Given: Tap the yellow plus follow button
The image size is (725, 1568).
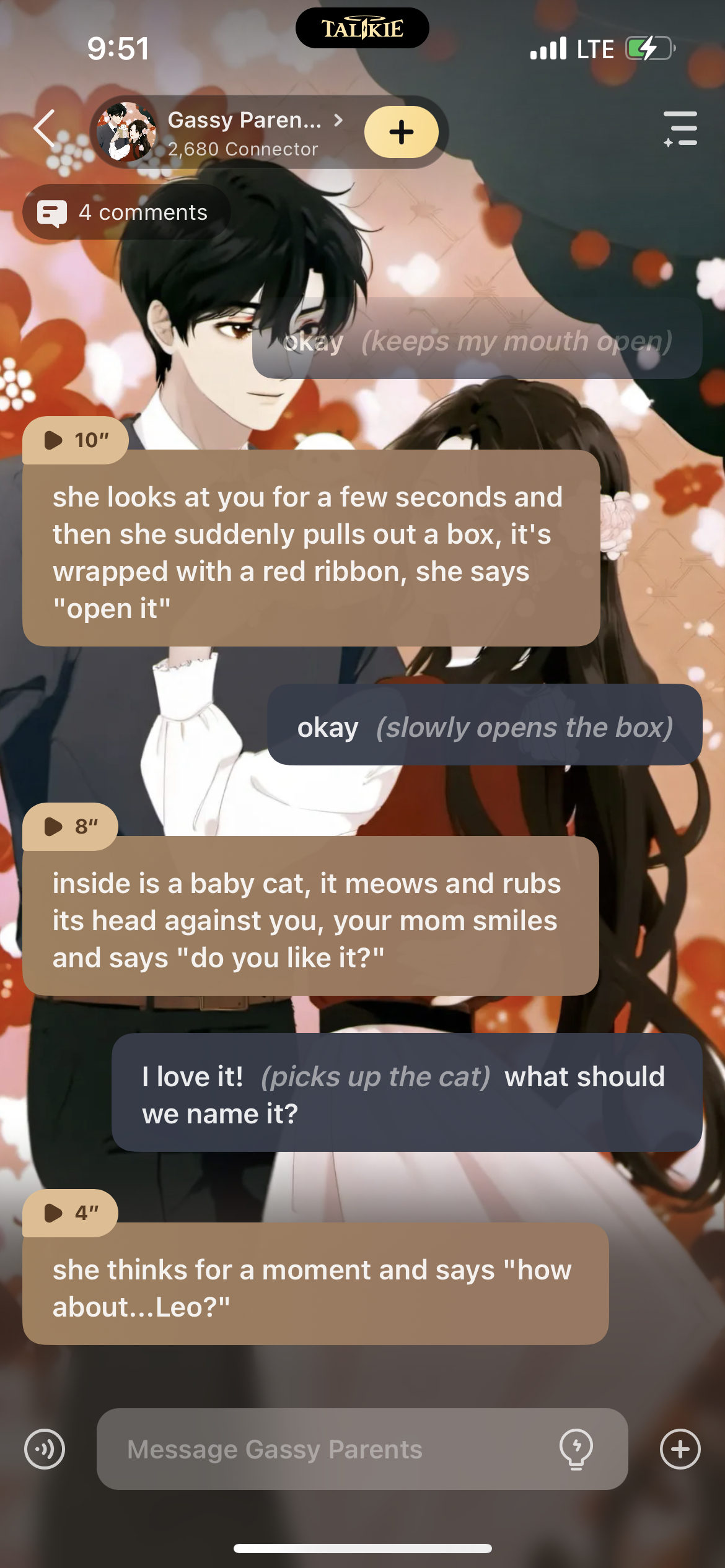Looking at the screenshot, I should [402, 131].
